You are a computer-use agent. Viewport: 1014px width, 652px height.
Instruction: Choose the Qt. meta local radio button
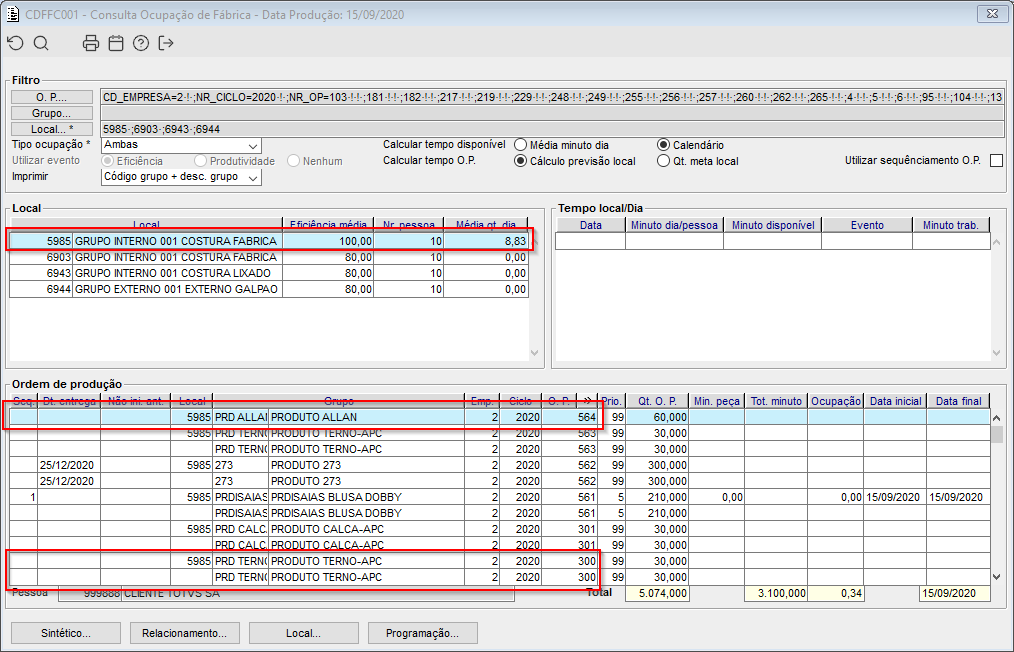pos(664,161)
